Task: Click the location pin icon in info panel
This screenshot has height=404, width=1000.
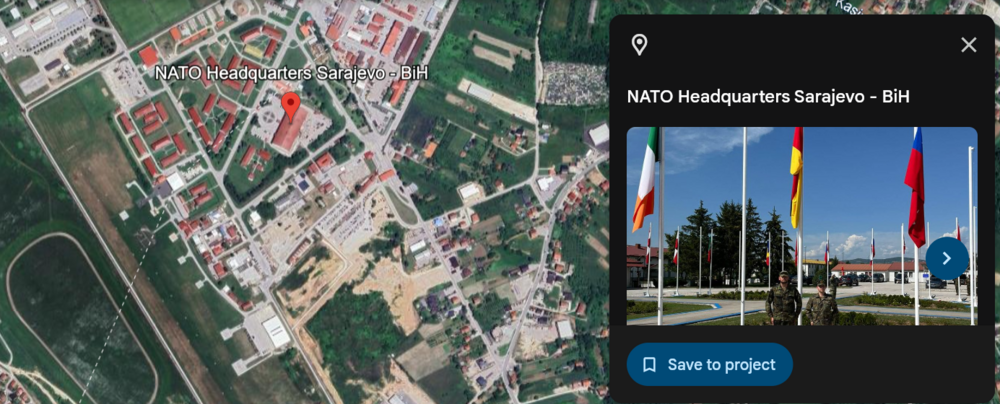Action: coord(639,45)
